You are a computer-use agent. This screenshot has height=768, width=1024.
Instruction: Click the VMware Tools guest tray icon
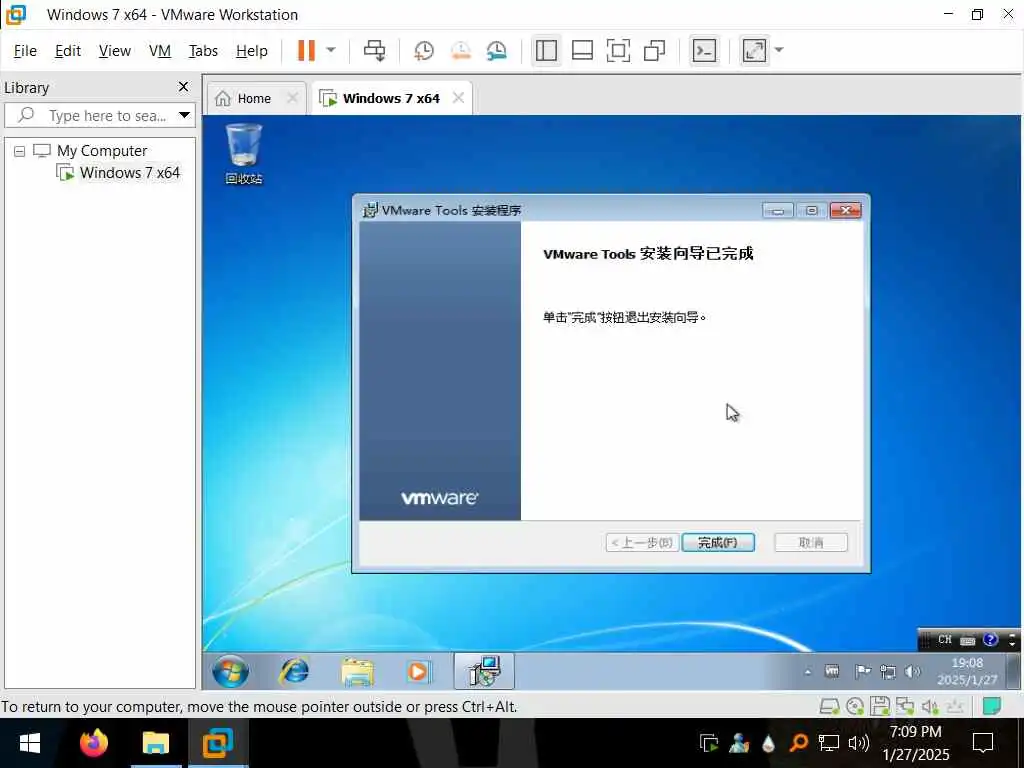pyautogui.click(x=831, y=671)
